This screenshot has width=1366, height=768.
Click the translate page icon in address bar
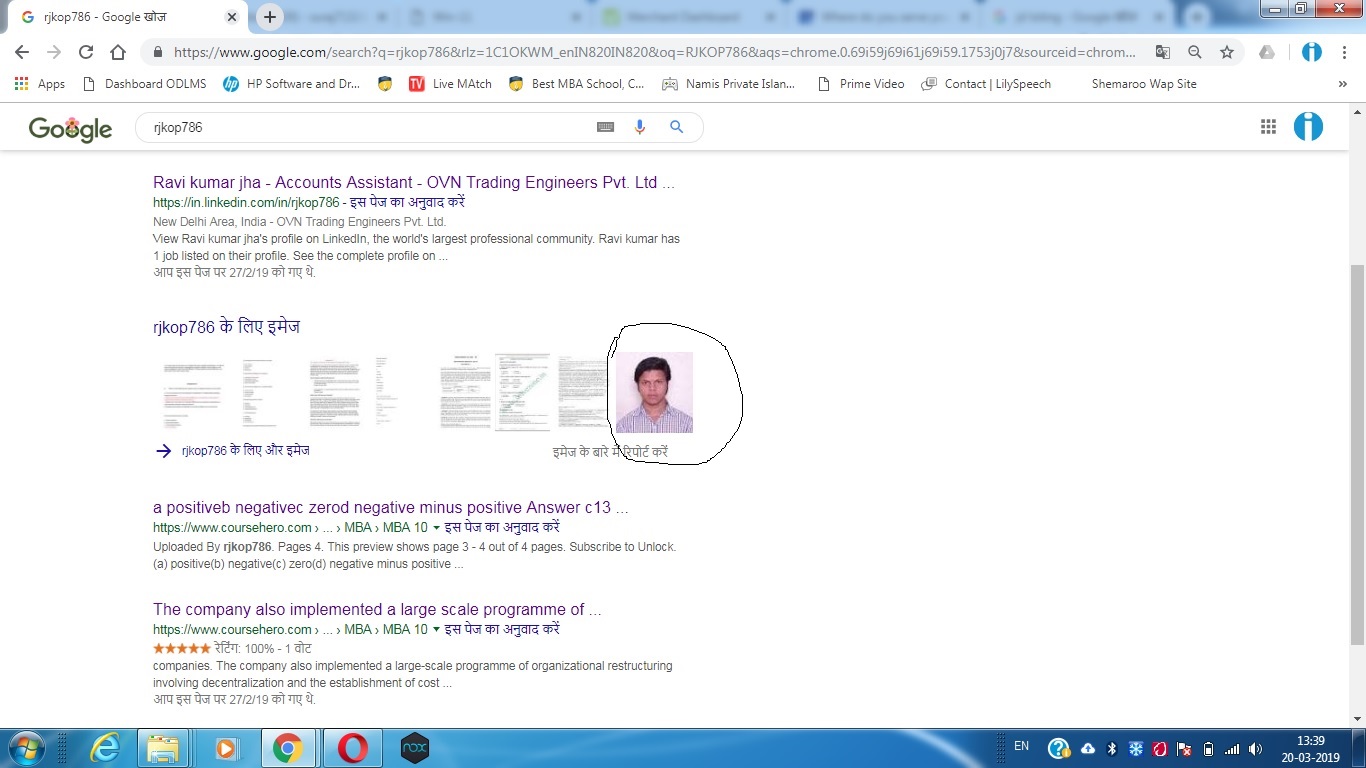[x=1162, y=52]
